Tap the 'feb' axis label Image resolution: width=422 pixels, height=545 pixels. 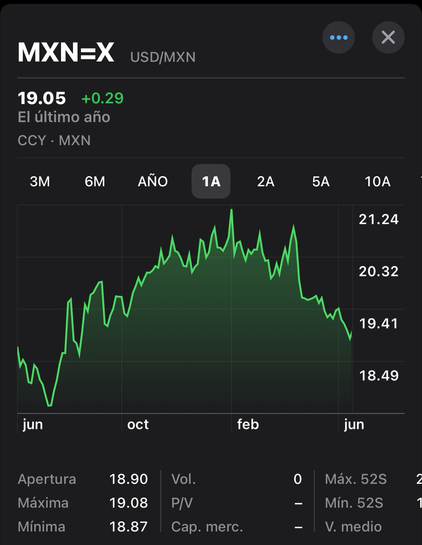(248, 424)
